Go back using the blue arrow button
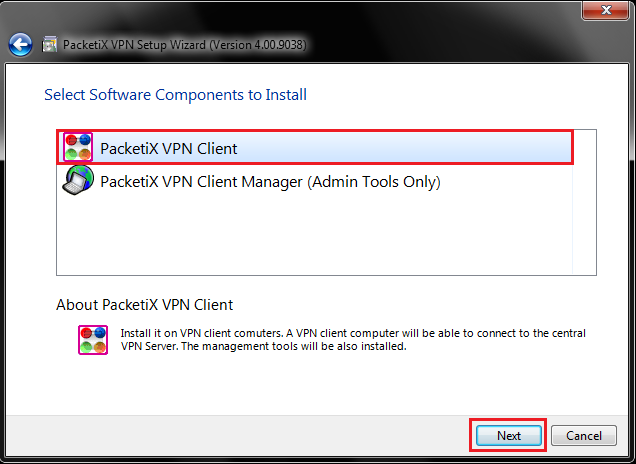Image resolution: width=636 pixels, height=464 pixels. click(x=20, y=44)
